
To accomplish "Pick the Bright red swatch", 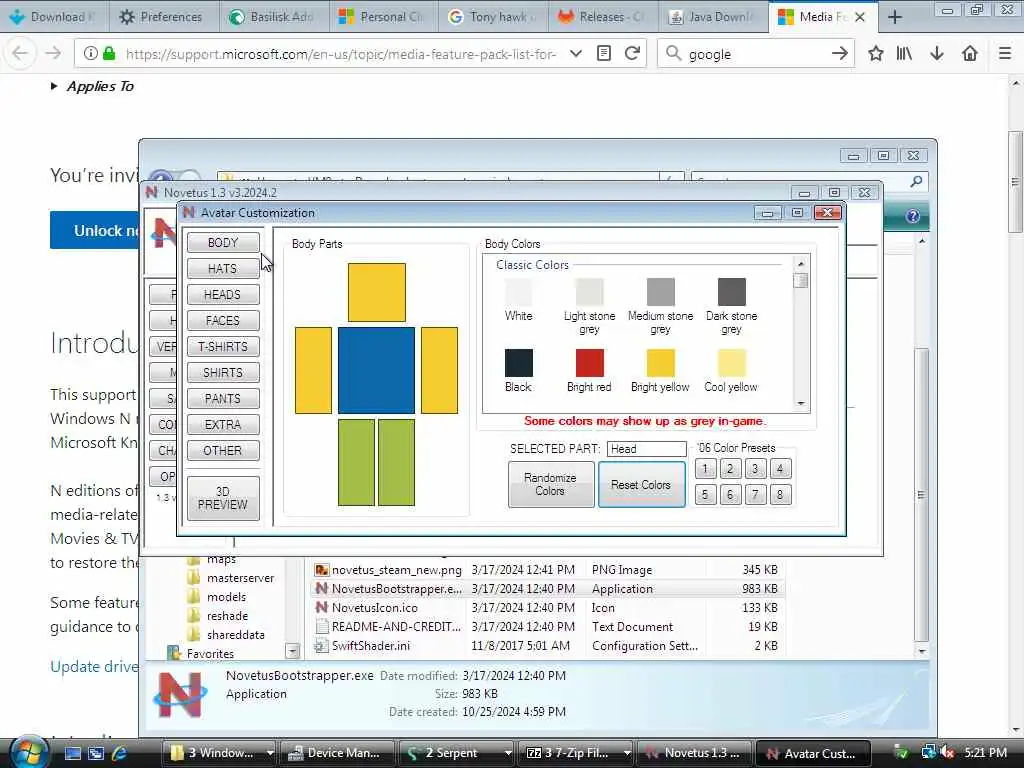I will [590, 363].
